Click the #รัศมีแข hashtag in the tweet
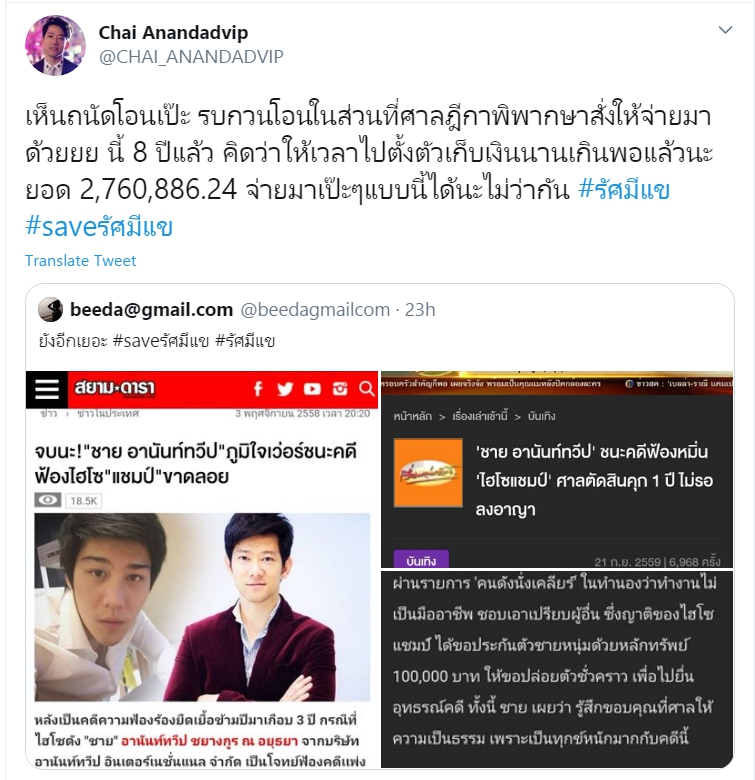 click(x=624, y=190)
